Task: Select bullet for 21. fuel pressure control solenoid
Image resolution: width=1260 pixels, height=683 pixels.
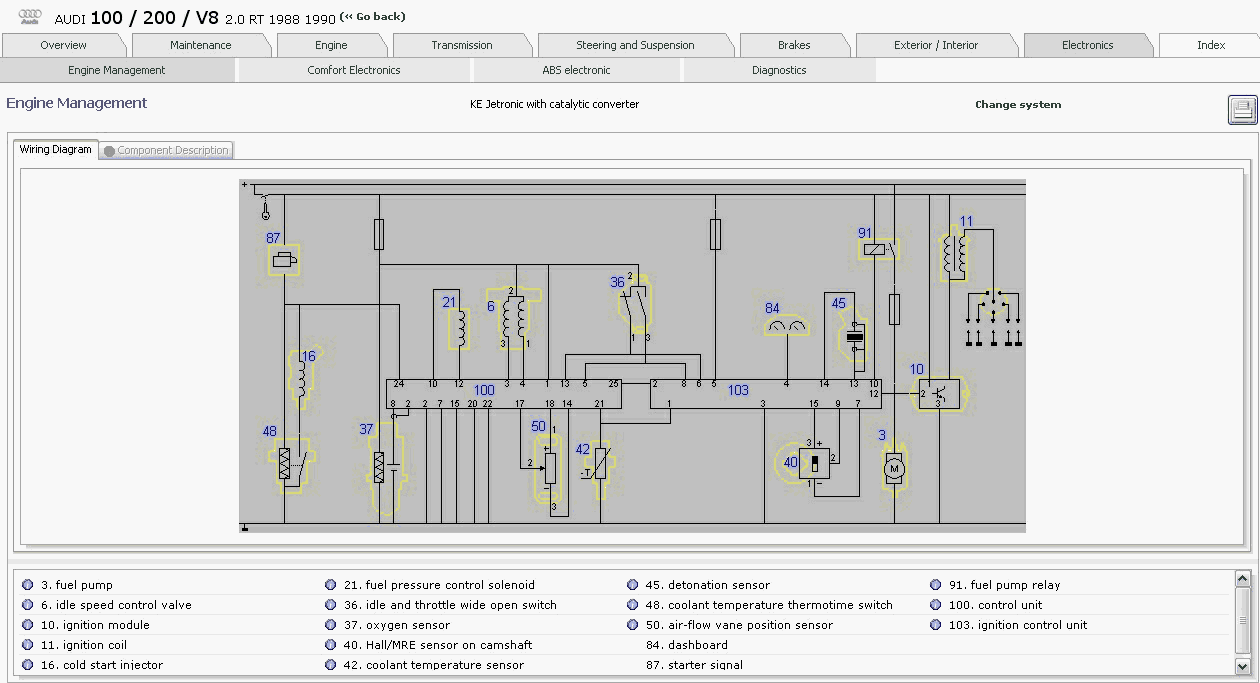Action: pyautogui.click(x=331, y=585)
